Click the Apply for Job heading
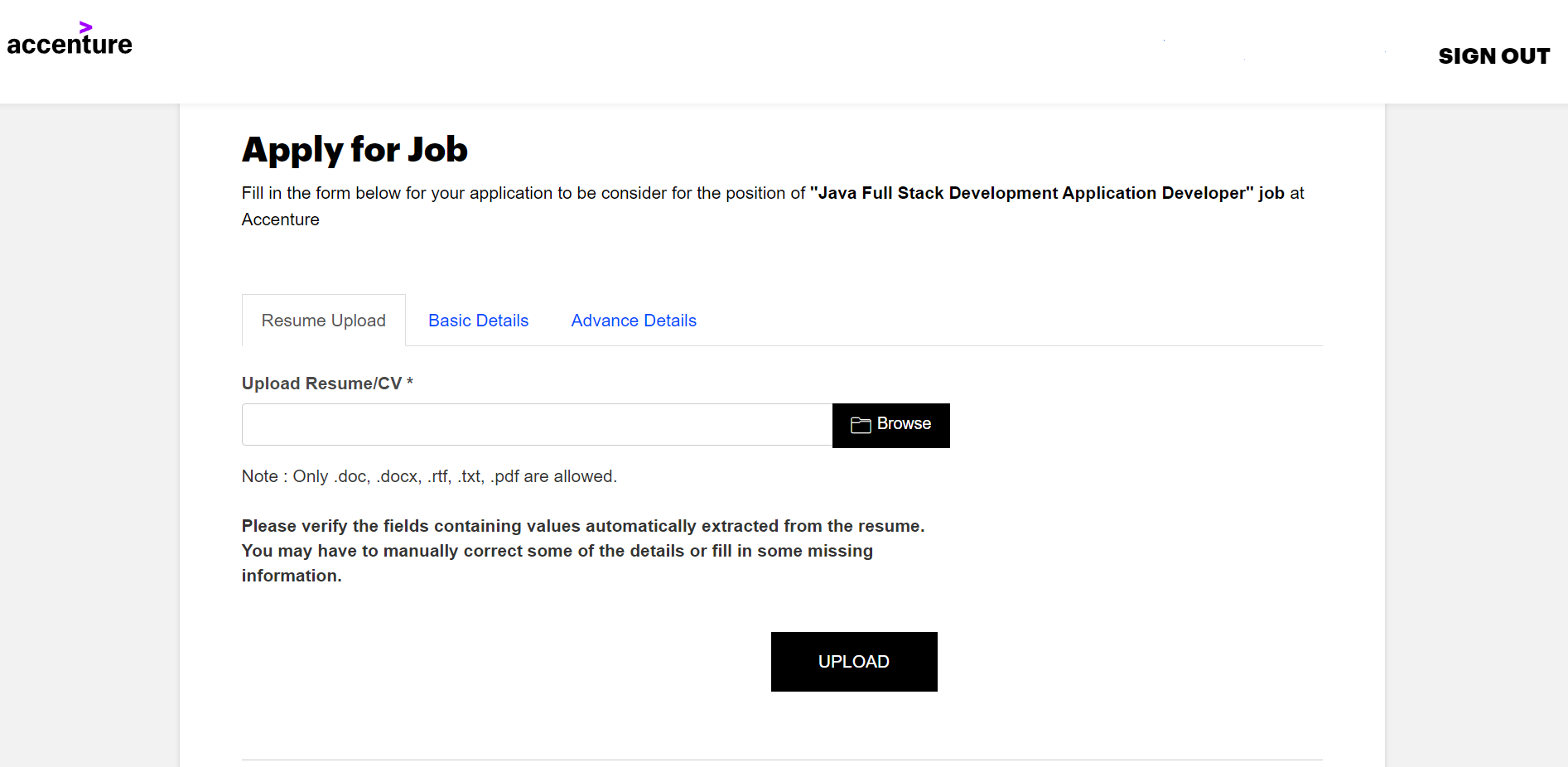 (x=355, y=150)
